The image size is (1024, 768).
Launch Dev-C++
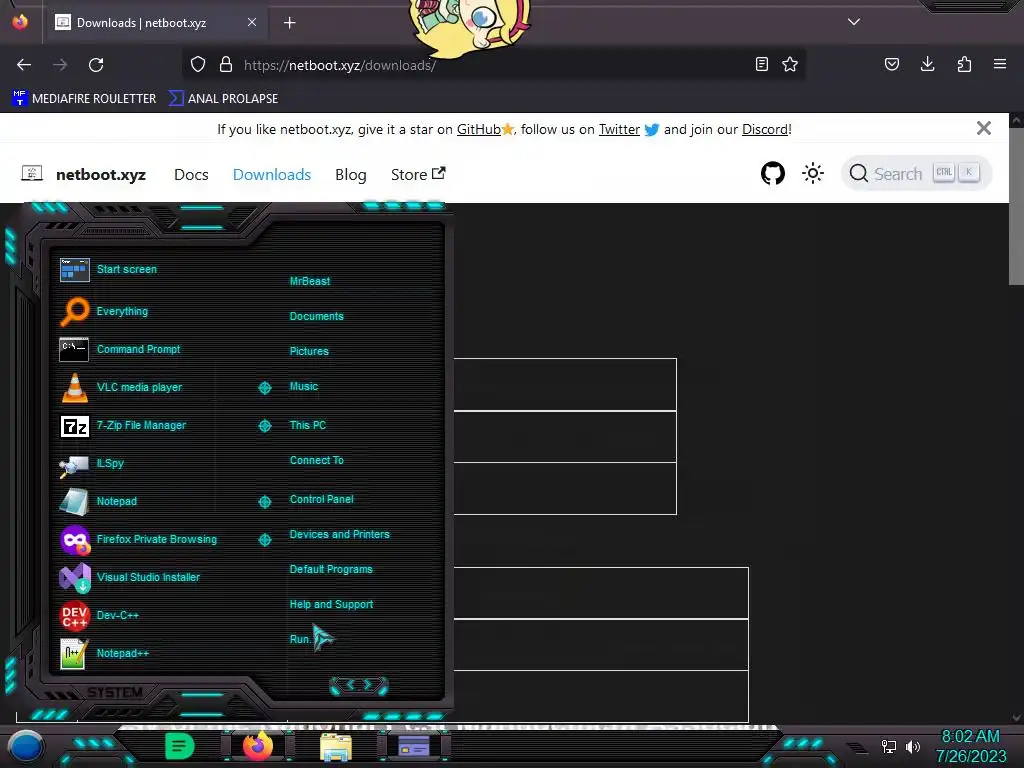point(99,615)
